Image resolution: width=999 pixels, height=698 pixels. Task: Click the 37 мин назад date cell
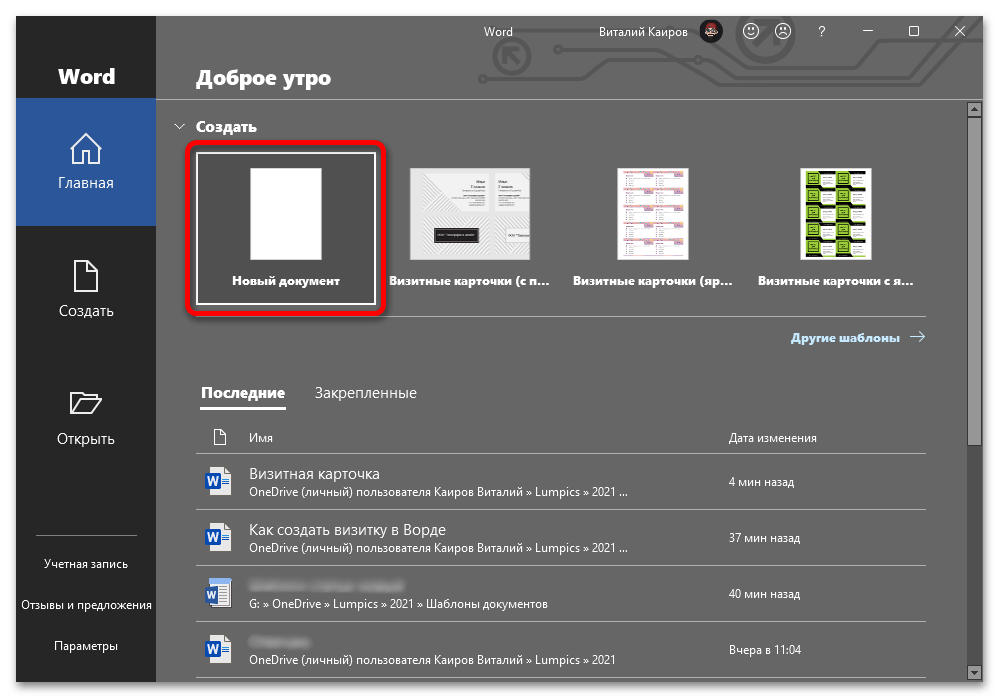(764, 538)
